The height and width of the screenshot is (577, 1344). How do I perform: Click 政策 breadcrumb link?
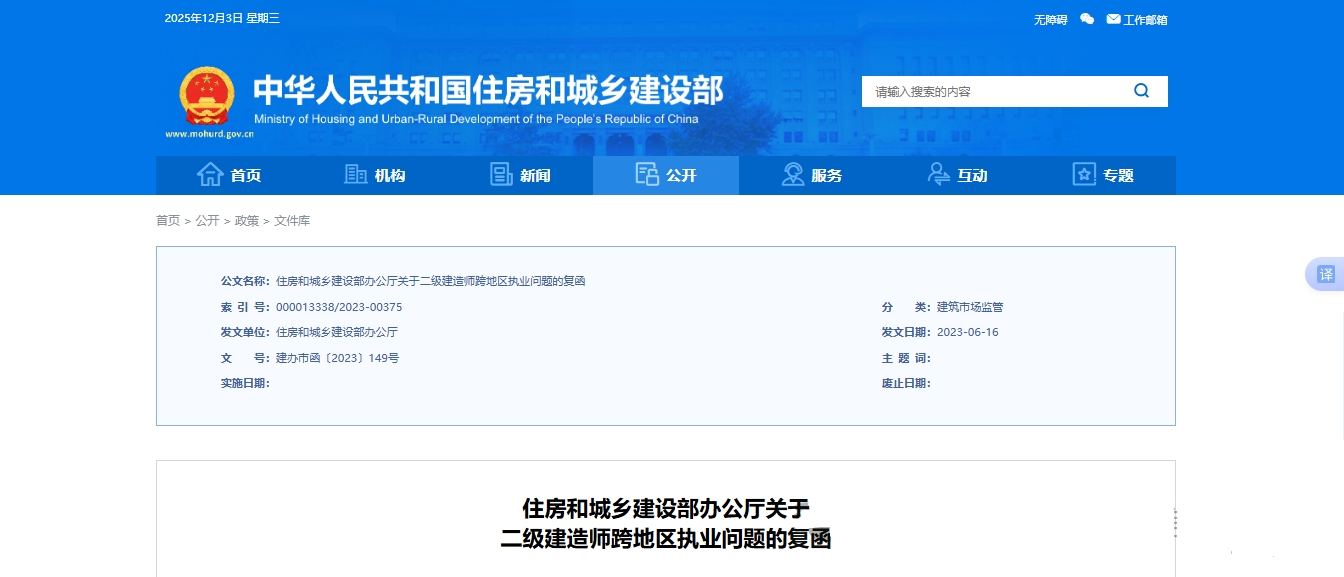246,221
